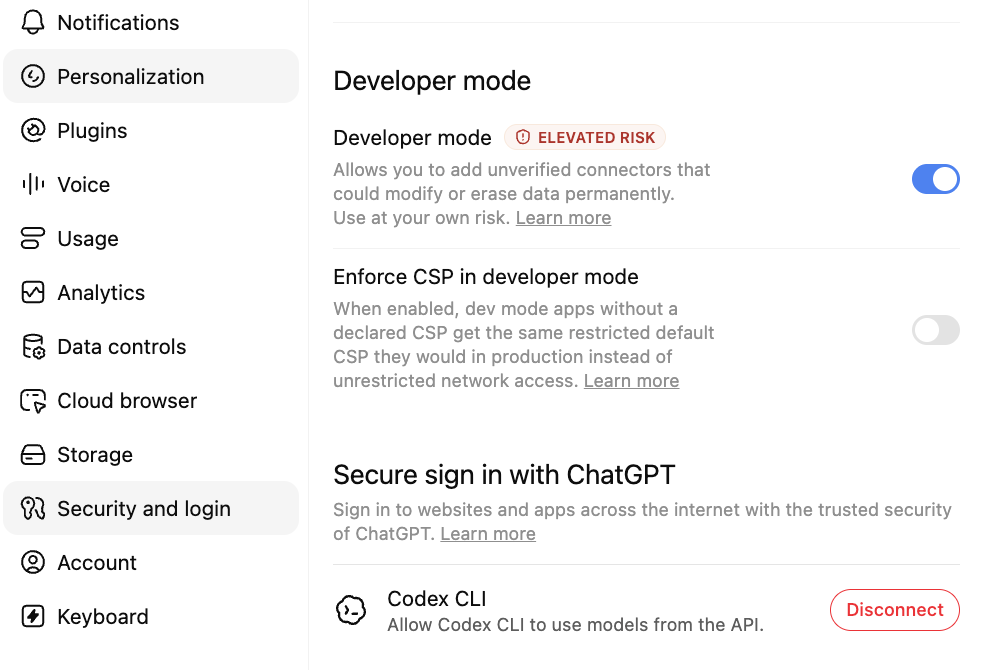Select Security and login section
986x670 pixels.
click(151, 508)
